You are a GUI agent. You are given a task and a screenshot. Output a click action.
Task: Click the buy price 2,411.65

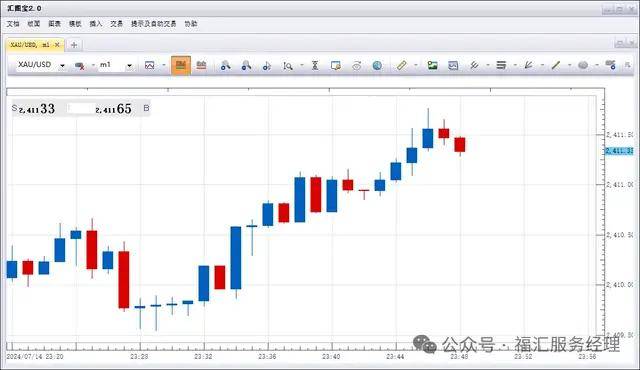(113, 109)
